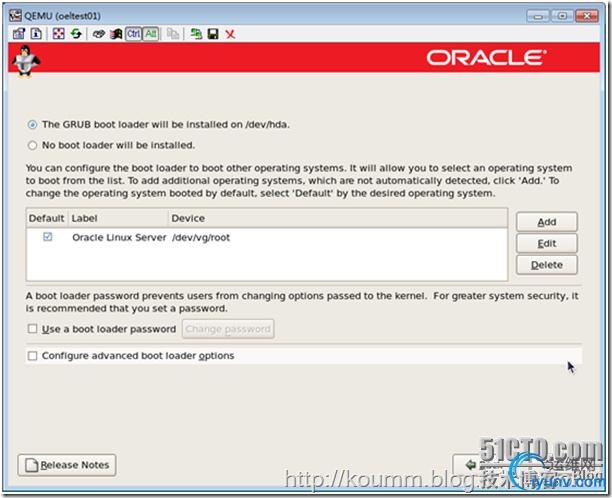Click the Device column header
Viewport: 612px width, 498px height.
[338, 218]
